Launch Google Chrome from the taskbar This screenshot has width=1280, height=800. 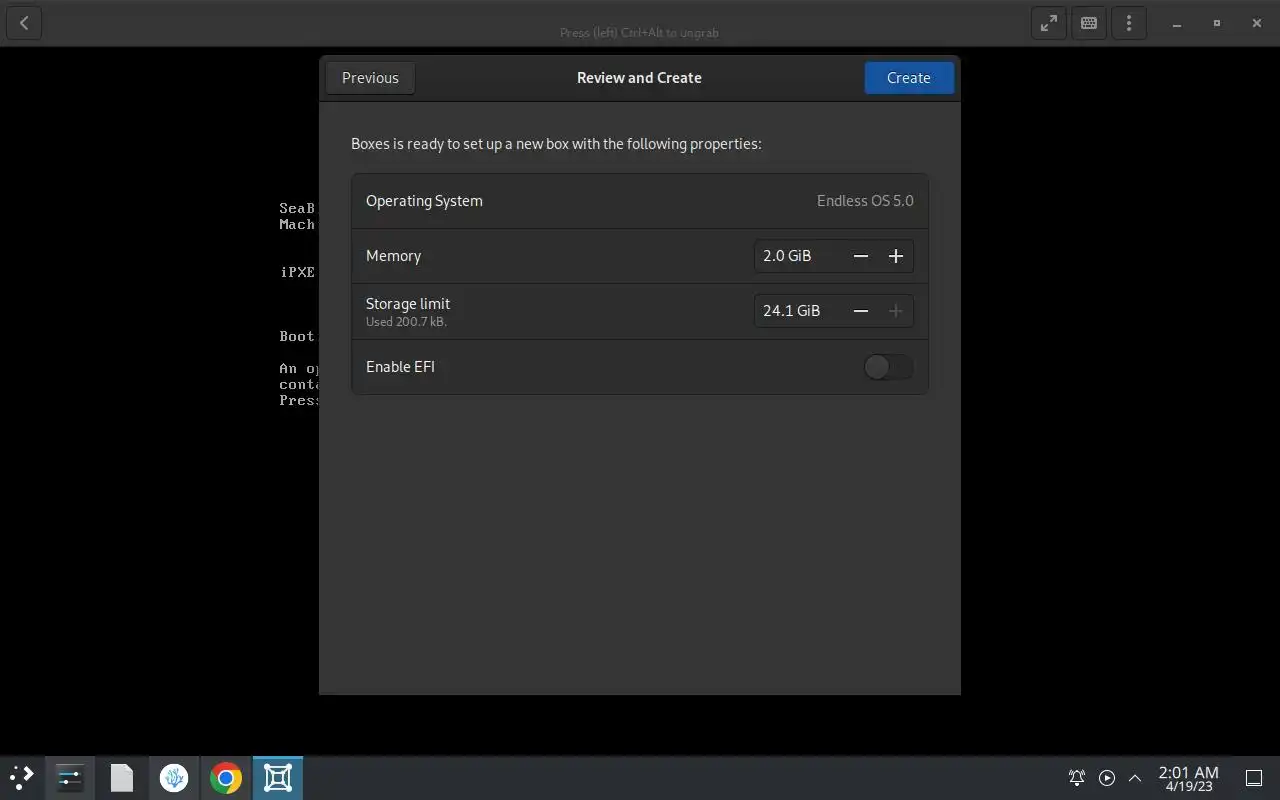[226, 777]
